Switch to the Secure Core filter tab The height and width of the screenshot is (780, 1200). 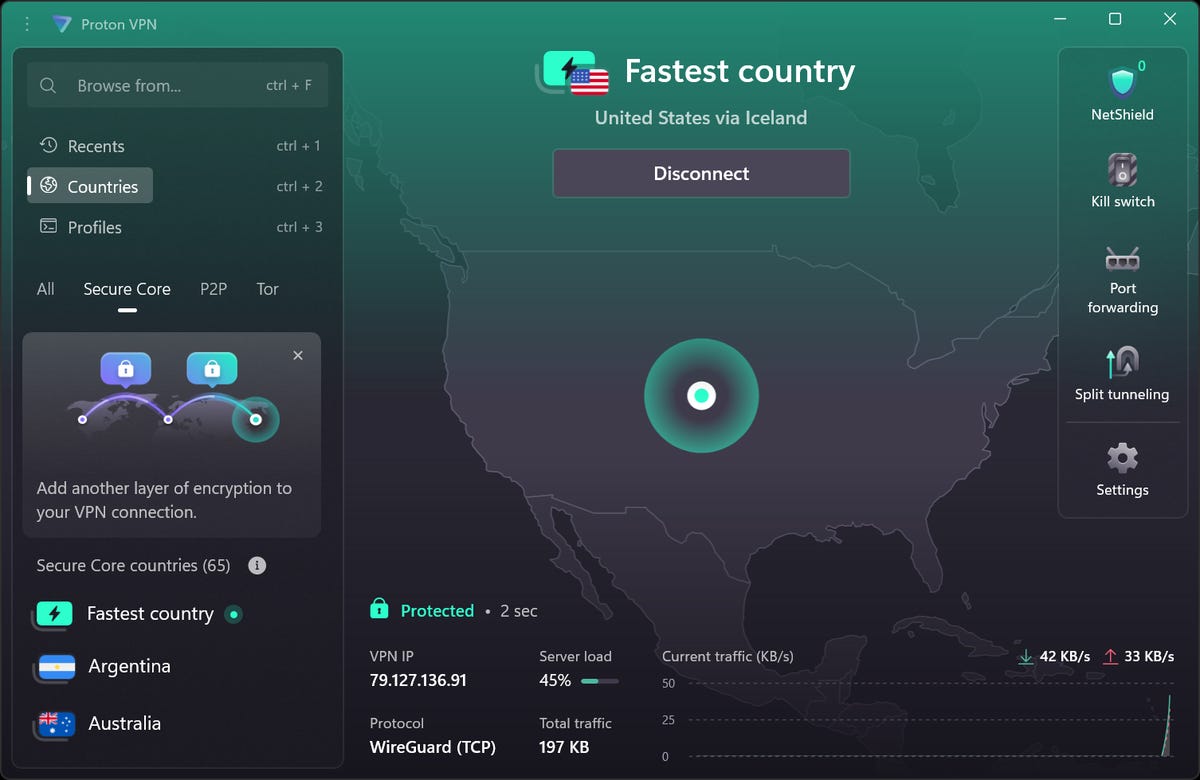[x=127, y=289]
